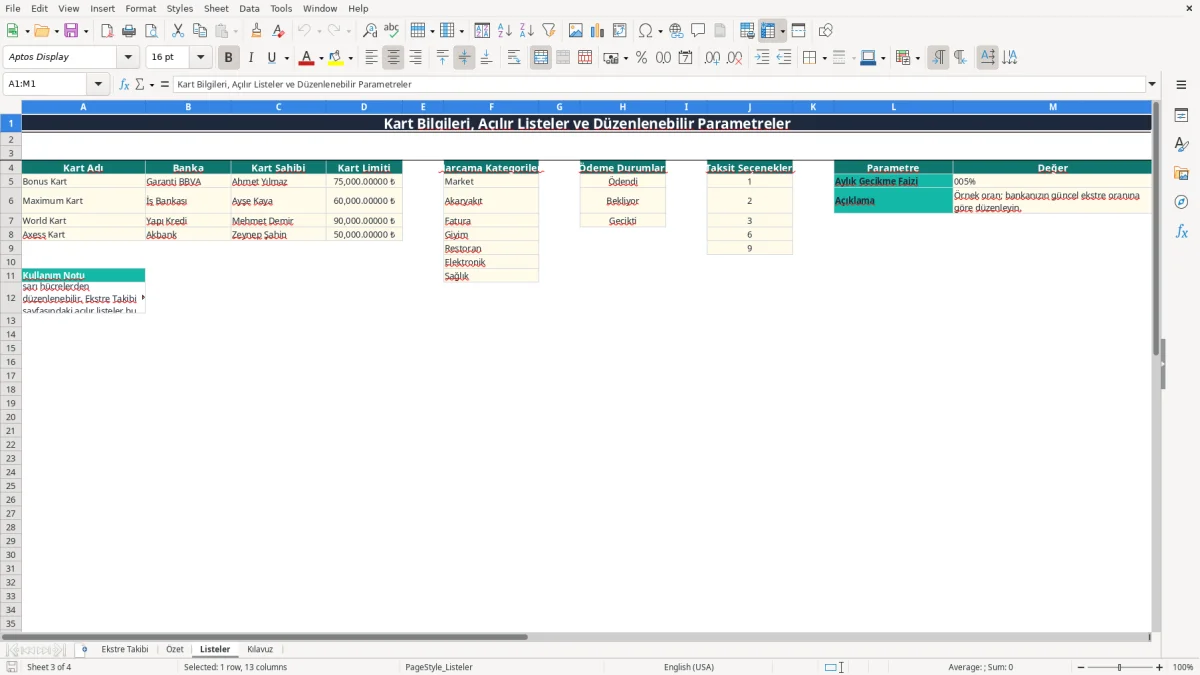Screen dimensions: 1200x675
Task: Insert an image via the toolbar icon
Action: 576,31
